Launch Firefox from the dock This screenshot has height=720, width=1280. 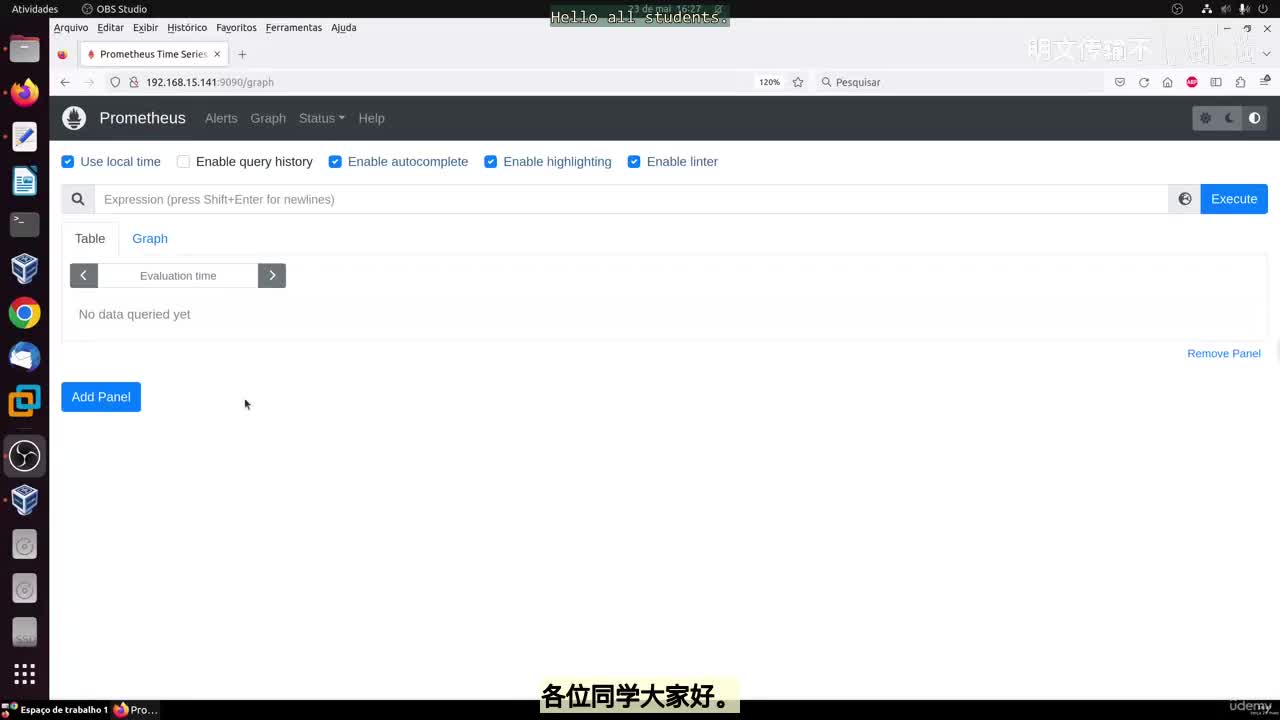(25, 93)
